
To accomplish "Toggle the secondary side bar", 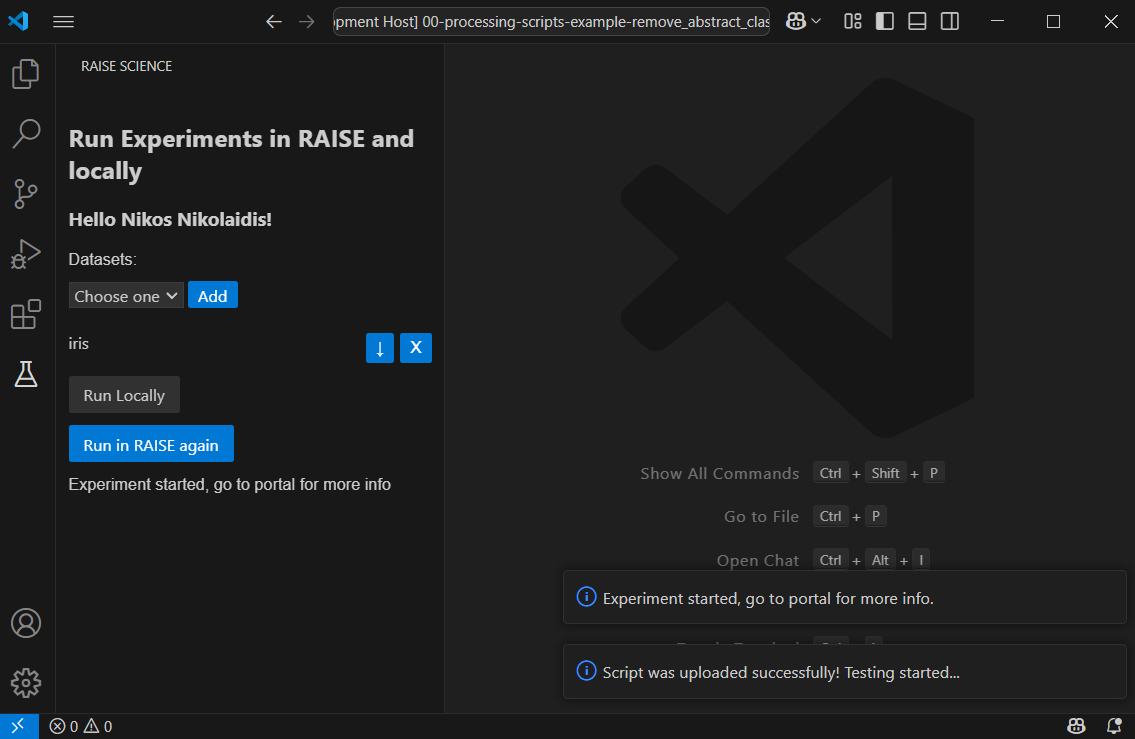I will pyautogui.click(x=950, y=22).
